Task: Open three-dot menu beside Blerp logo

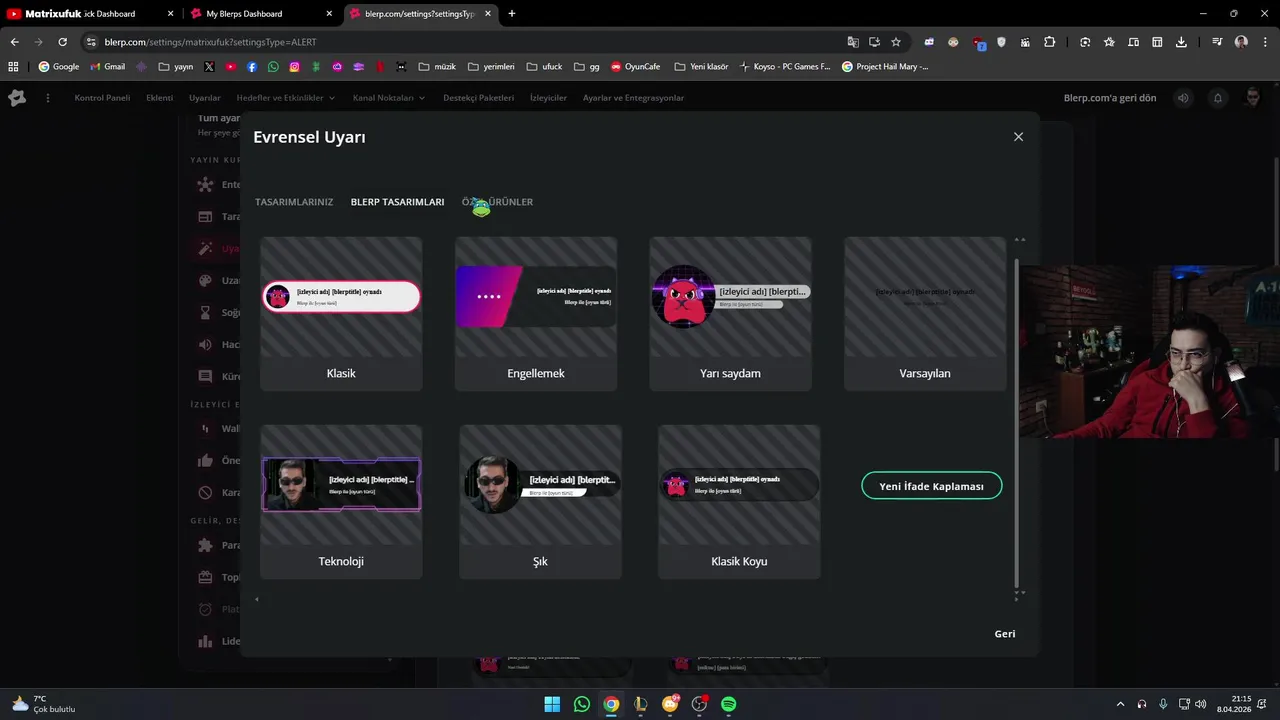Action: tap(47, 98)
